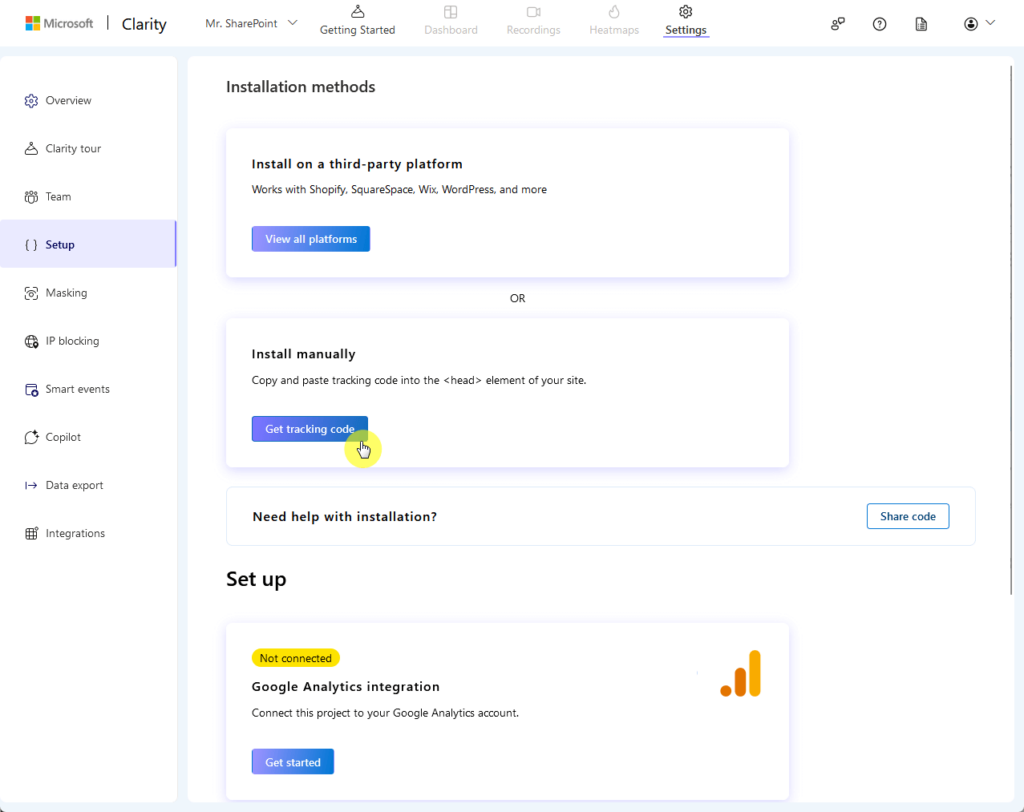Click the Clarity product name

point(144,24)
